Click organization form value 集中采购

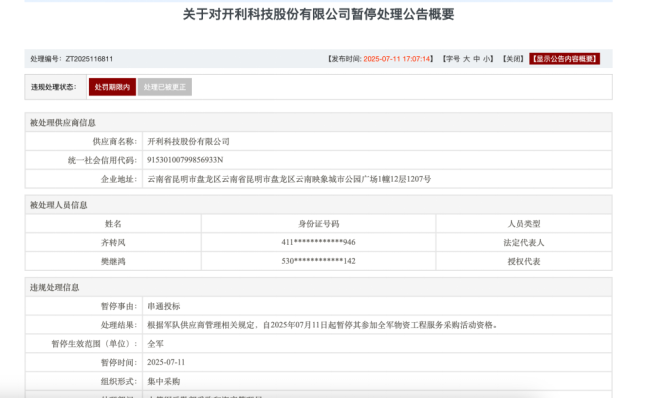(x=164, y=381)
